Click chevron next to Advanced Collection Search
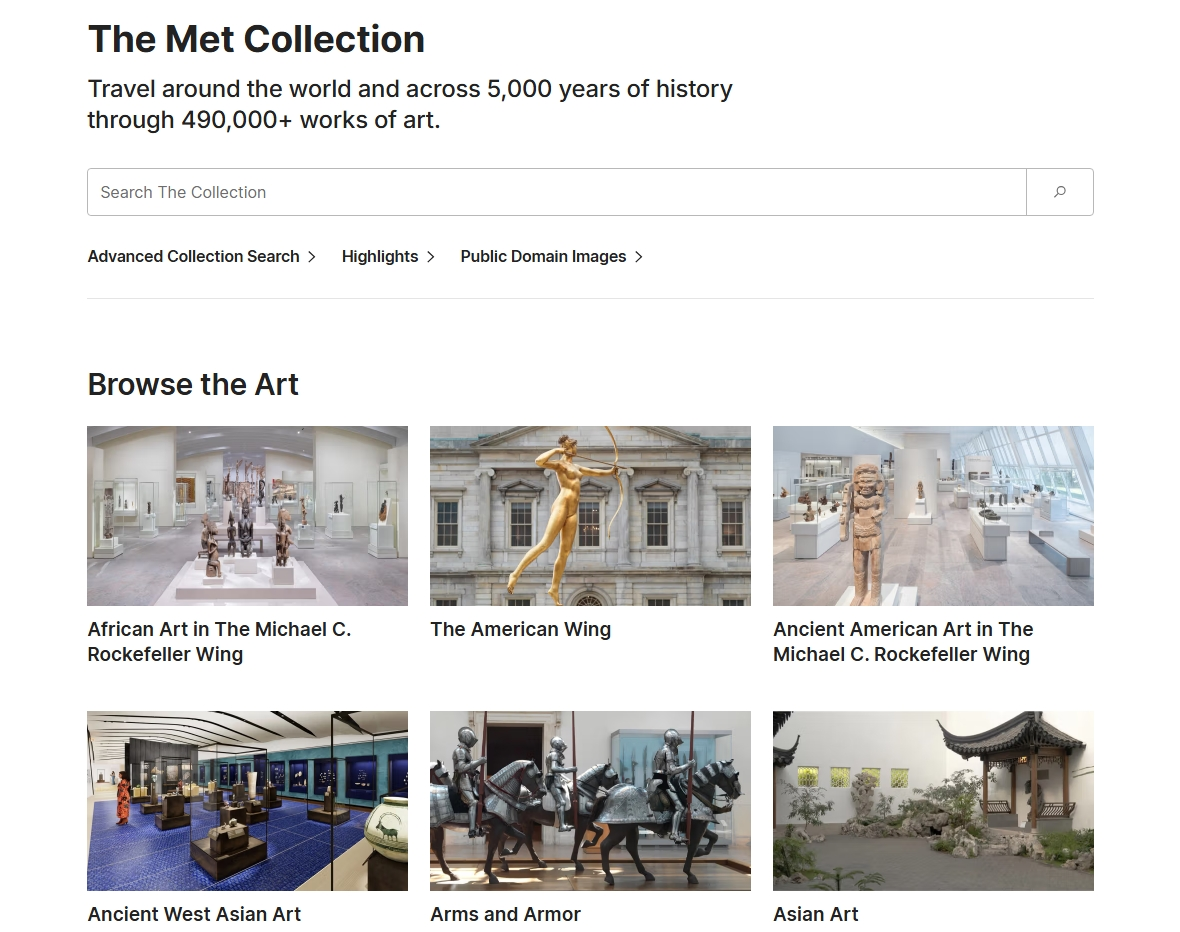1180x932 pixels. (x=312, y=257)
